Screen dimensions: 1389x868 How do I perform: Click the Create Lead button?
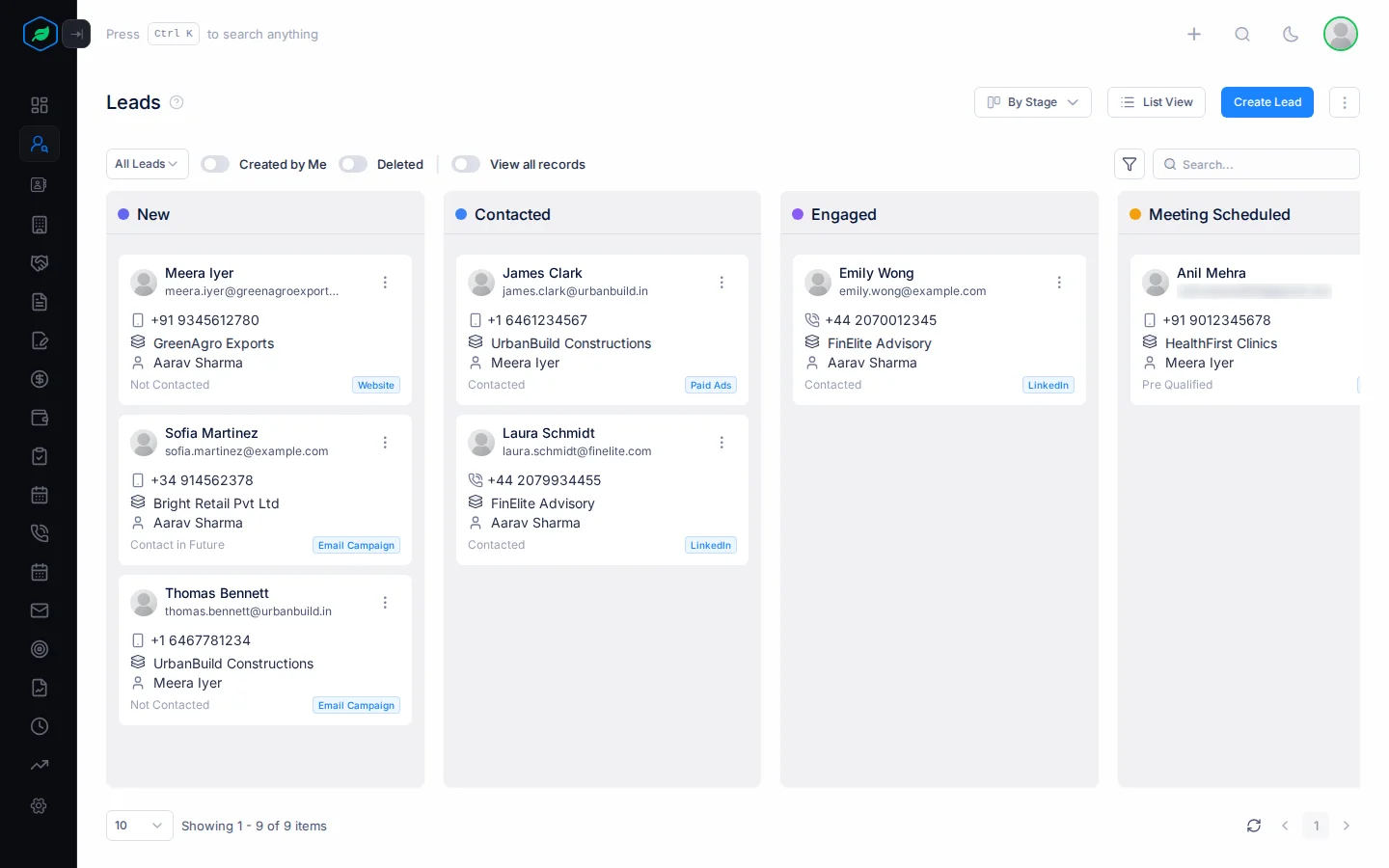pos(1267,102)
